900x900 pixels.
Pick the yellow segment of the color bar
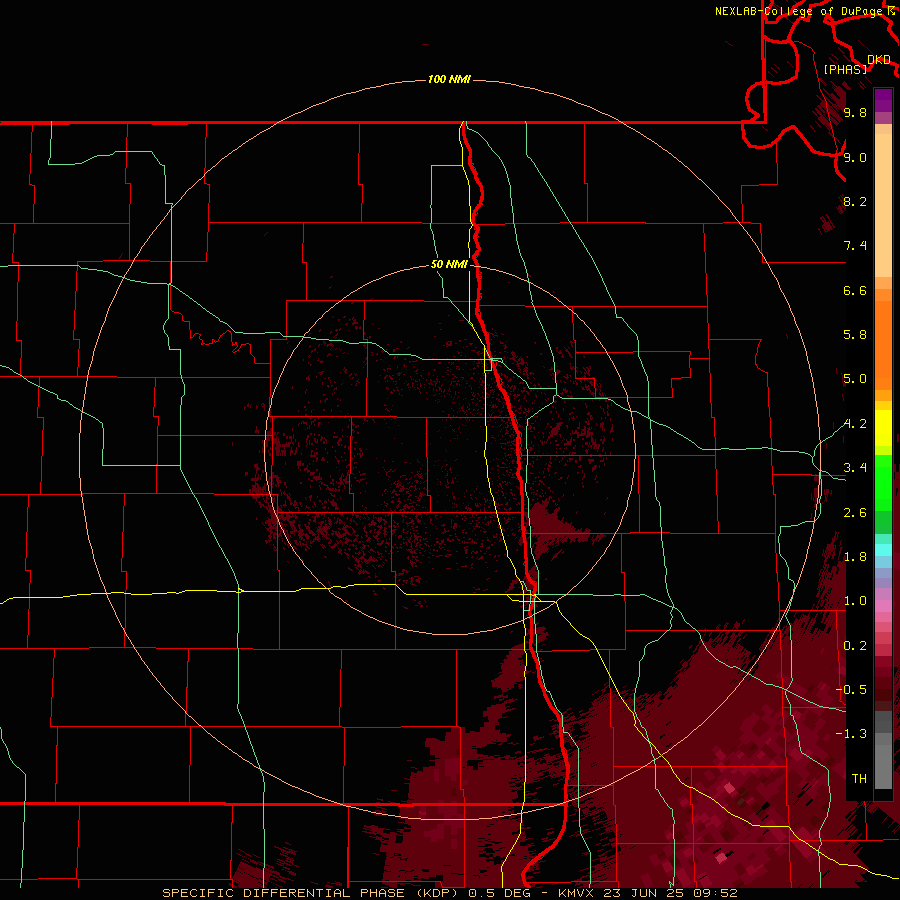(883, 428)
